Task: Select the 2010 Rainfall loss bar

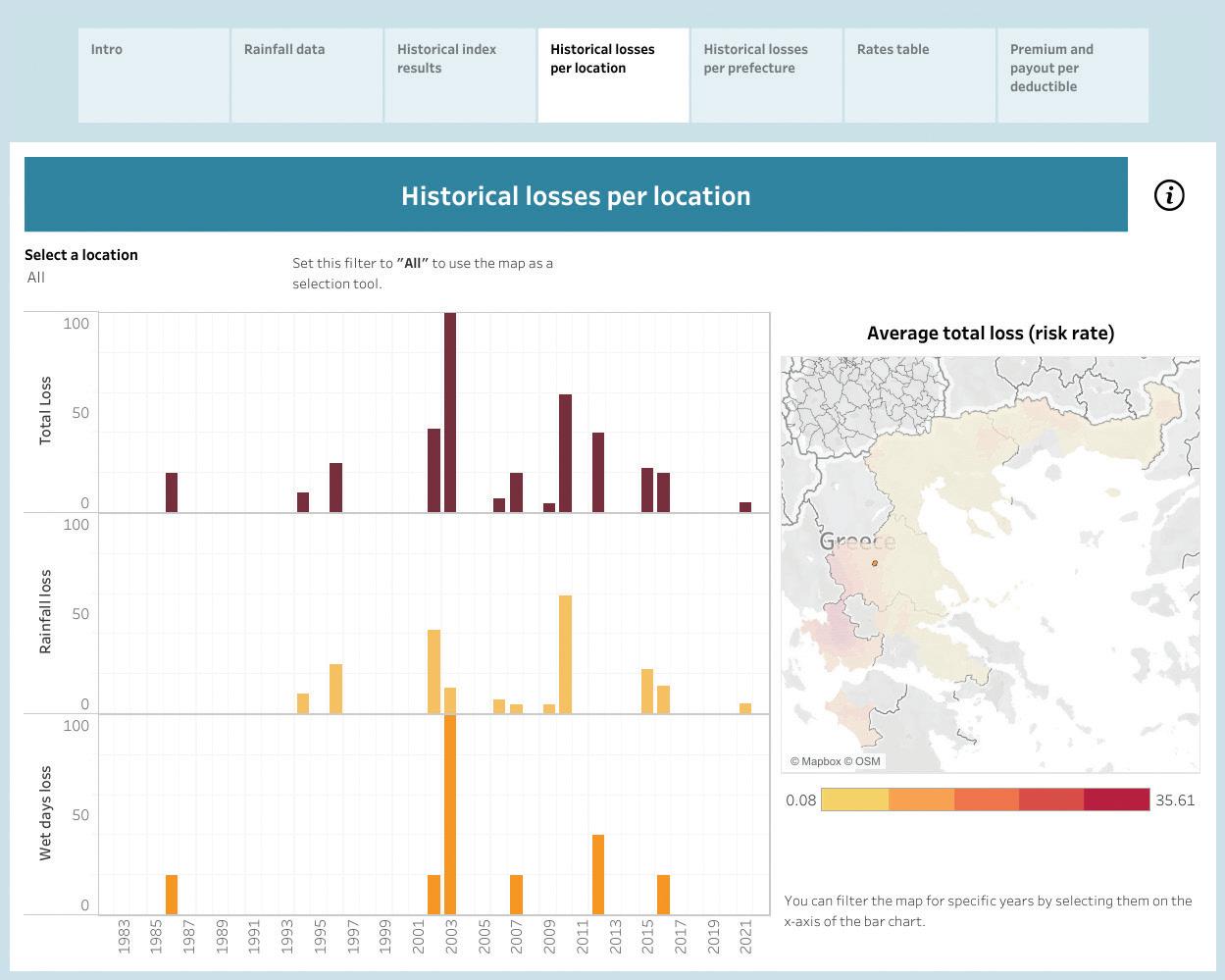Action: (565, 654)
